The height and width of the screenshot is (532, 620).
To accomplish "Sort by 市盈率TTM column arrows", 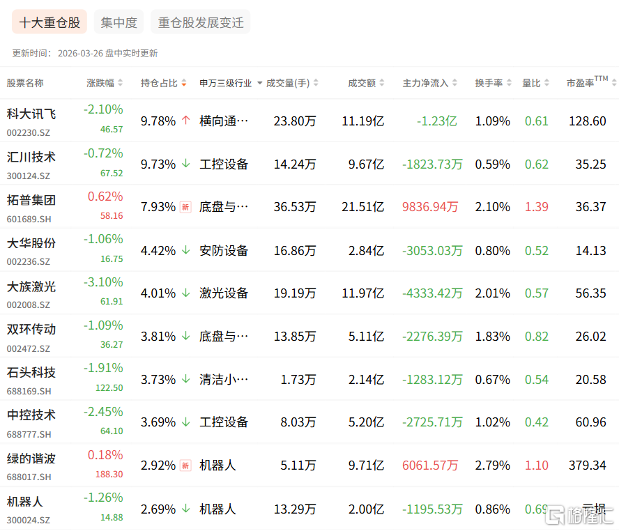I will pyautogui.click(x=614, y=83).
